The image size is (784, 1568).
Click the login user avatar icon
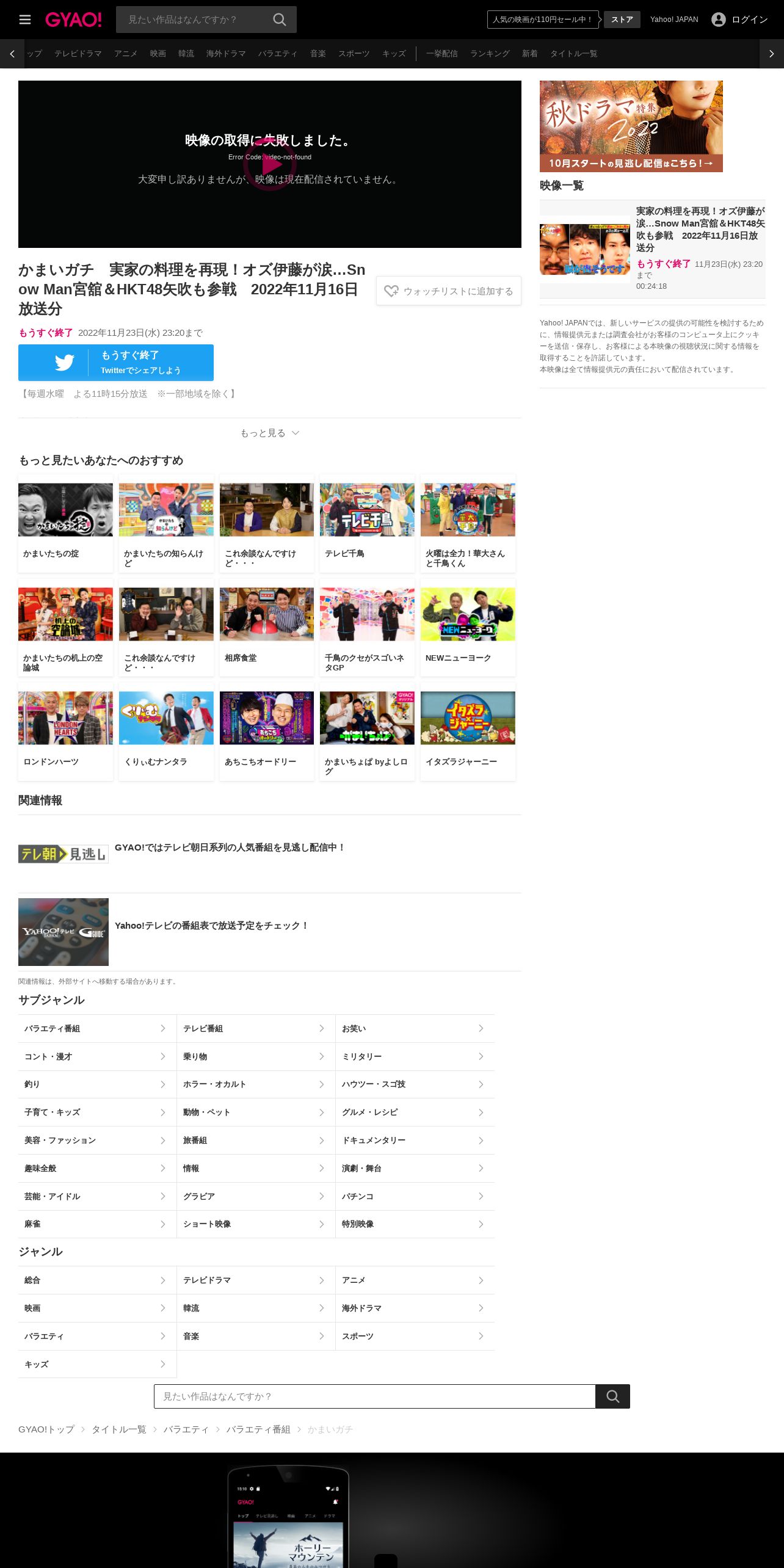point(719,20)
